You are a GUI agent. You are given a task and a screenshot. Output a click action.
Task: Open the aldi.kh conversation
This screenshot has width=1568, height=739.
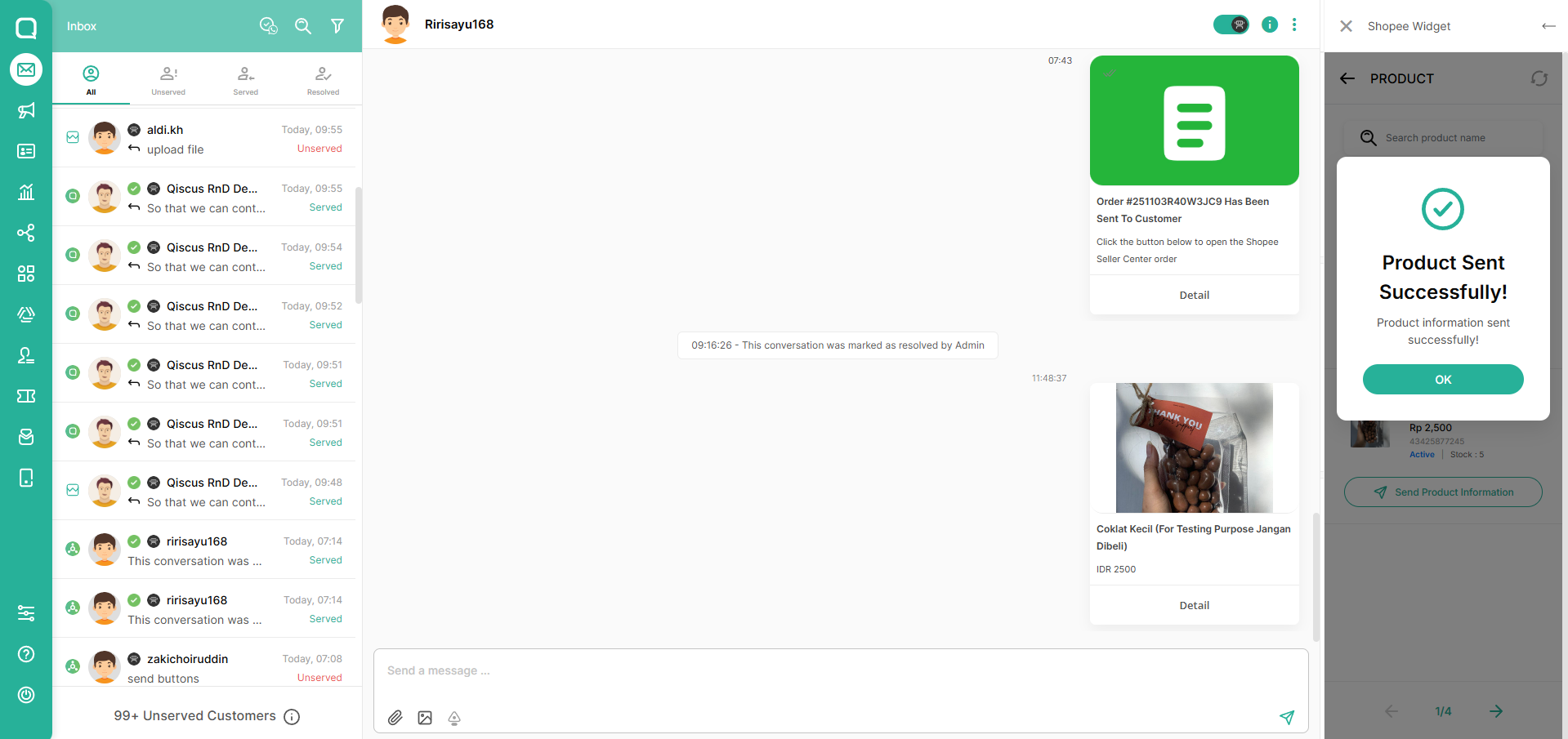pyautogui.click(x=204, y=139)
